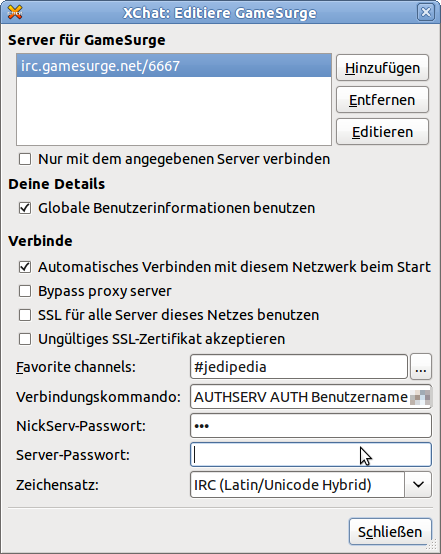Click the Editieren button
This screenshot has height=554, width=441.
click(x=382, y=132)
